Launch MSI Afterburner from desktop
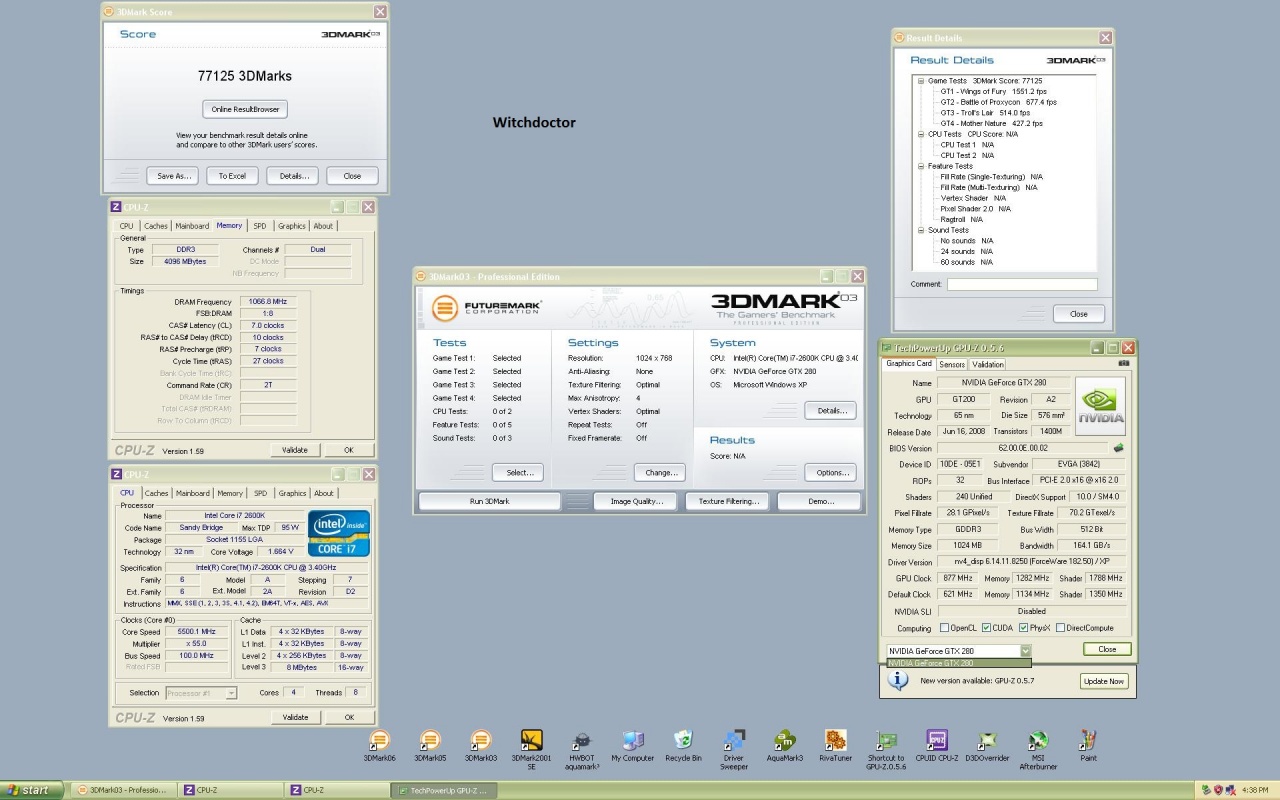 (1038, 741)
